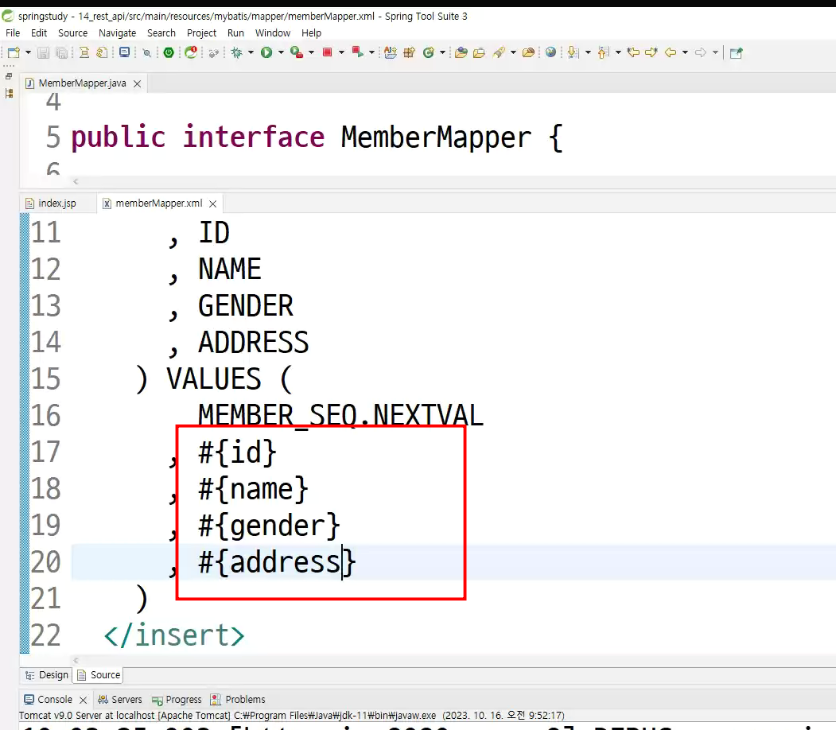Screen dimensions: 836x730
Task: Open the Debug dropdown arrow
Action: click(251, 52)
